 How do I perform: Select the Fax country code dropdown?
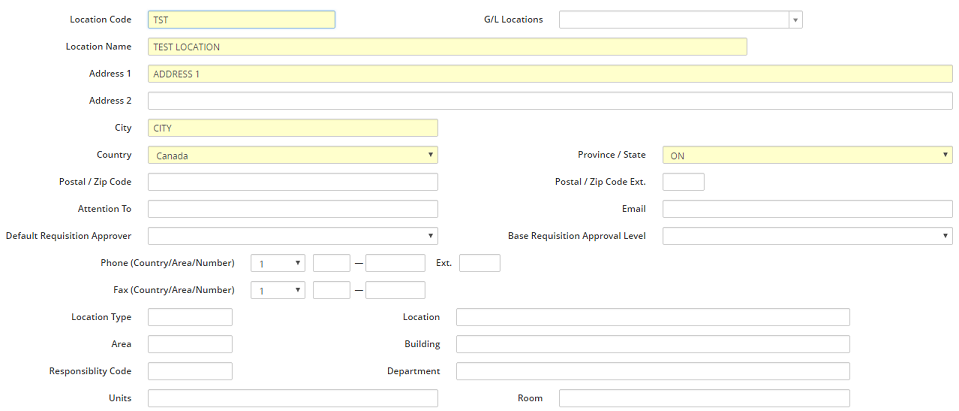click(x=277, y=290)
